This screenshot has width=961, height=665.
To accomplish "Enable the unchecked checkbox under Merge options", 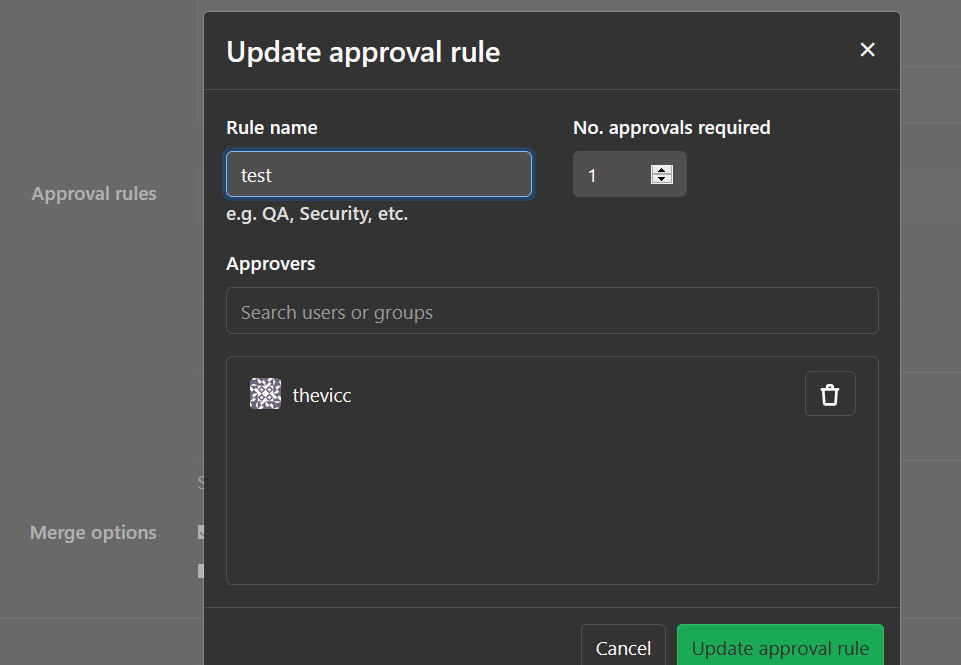I will [x=201, y=571].
